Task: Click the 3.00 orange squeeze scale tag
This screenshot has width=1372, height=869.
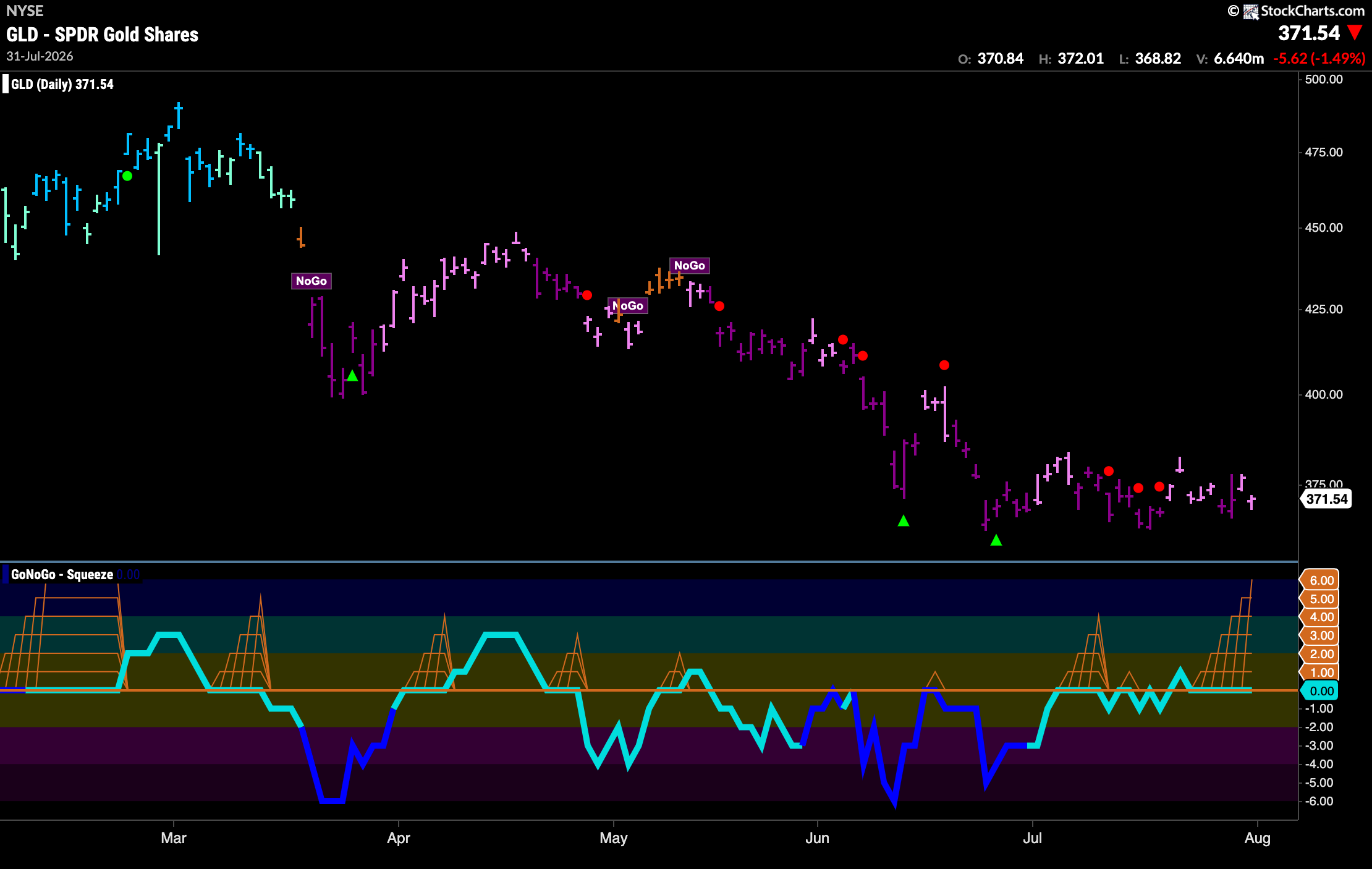Action: coord(1320,635)
